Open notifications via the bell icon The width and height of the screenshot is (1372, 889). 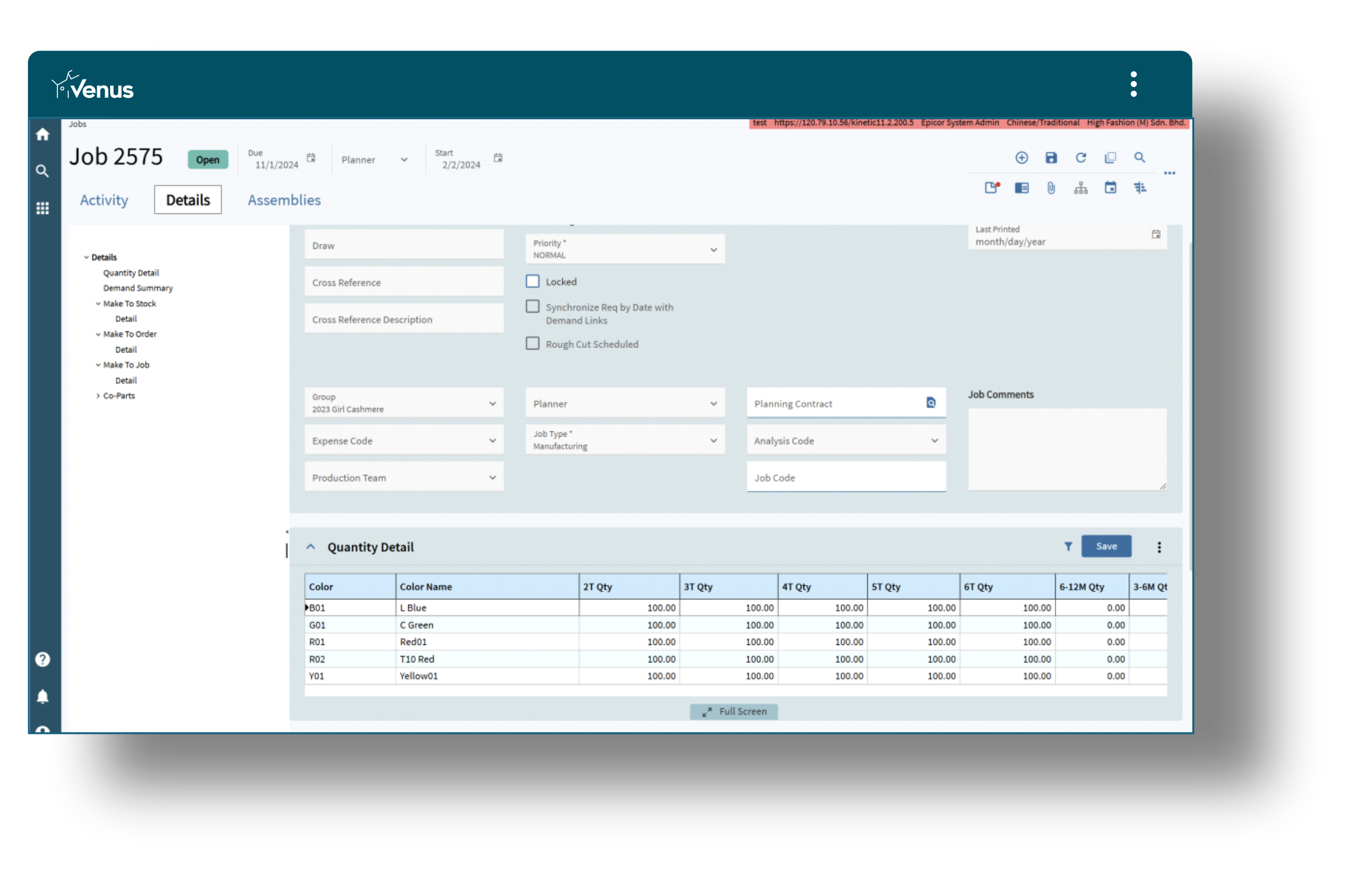coord(43,695)
